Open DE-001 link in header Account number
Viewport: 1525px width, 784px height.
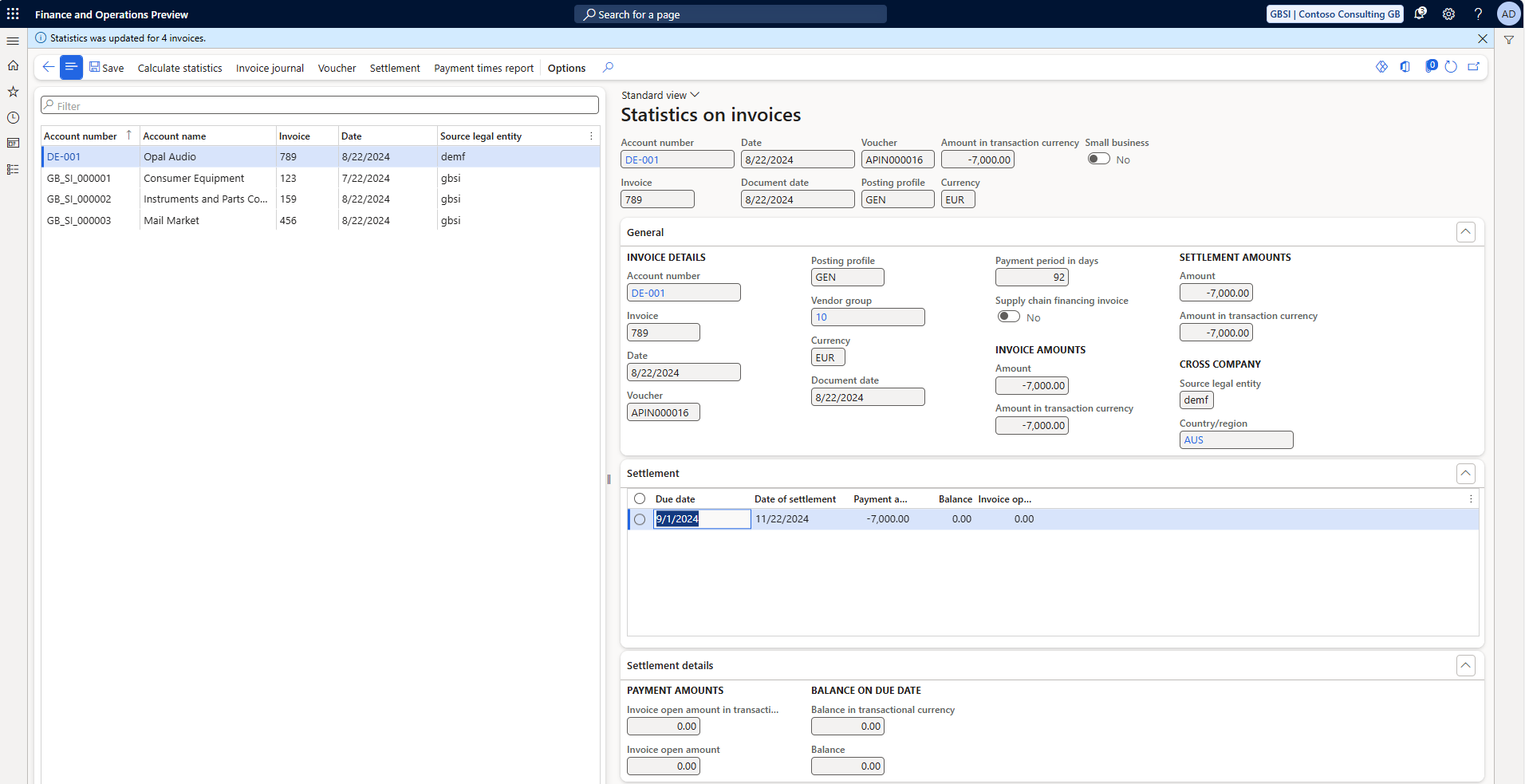(x=642, y=160)
